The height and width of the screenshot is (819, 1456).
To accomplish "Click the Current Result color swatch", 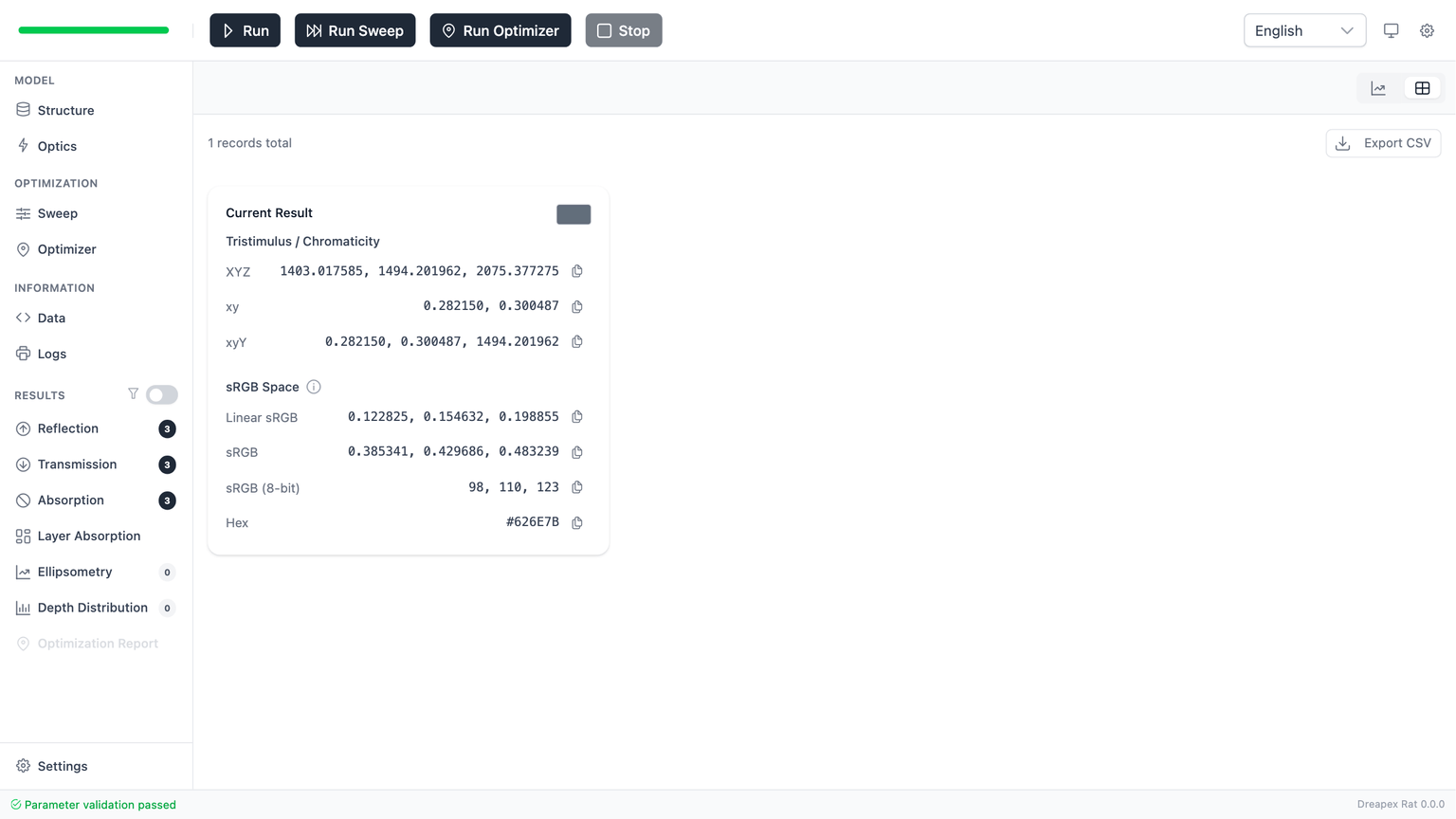I will (573, 214).
